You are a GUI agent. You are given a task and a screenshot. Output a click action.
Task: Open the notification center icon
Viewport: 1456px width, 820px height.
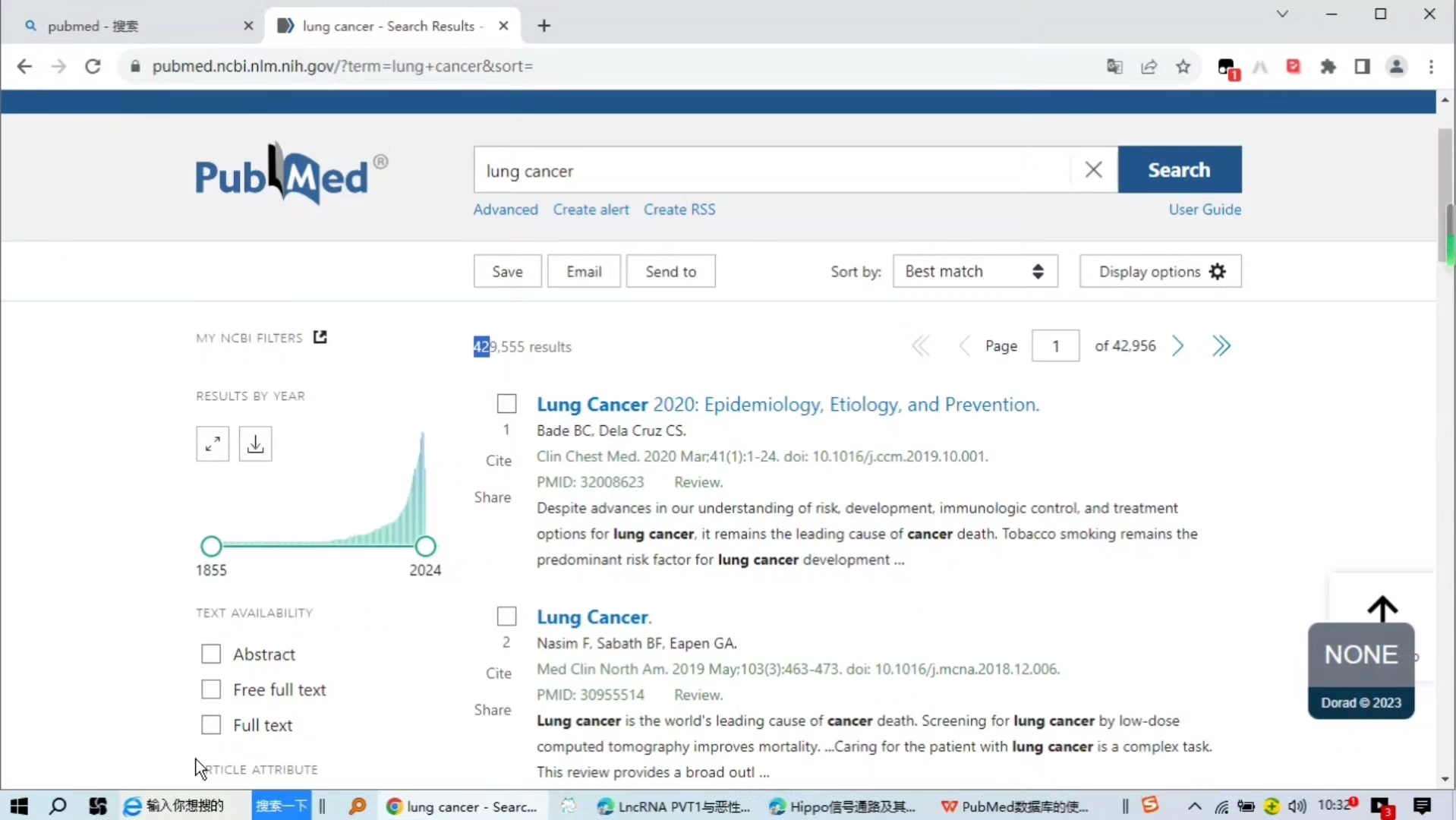click(1422, 806)
